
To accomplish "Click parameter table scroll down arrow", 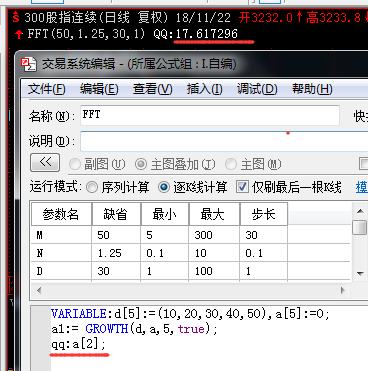I will point(360,273).
